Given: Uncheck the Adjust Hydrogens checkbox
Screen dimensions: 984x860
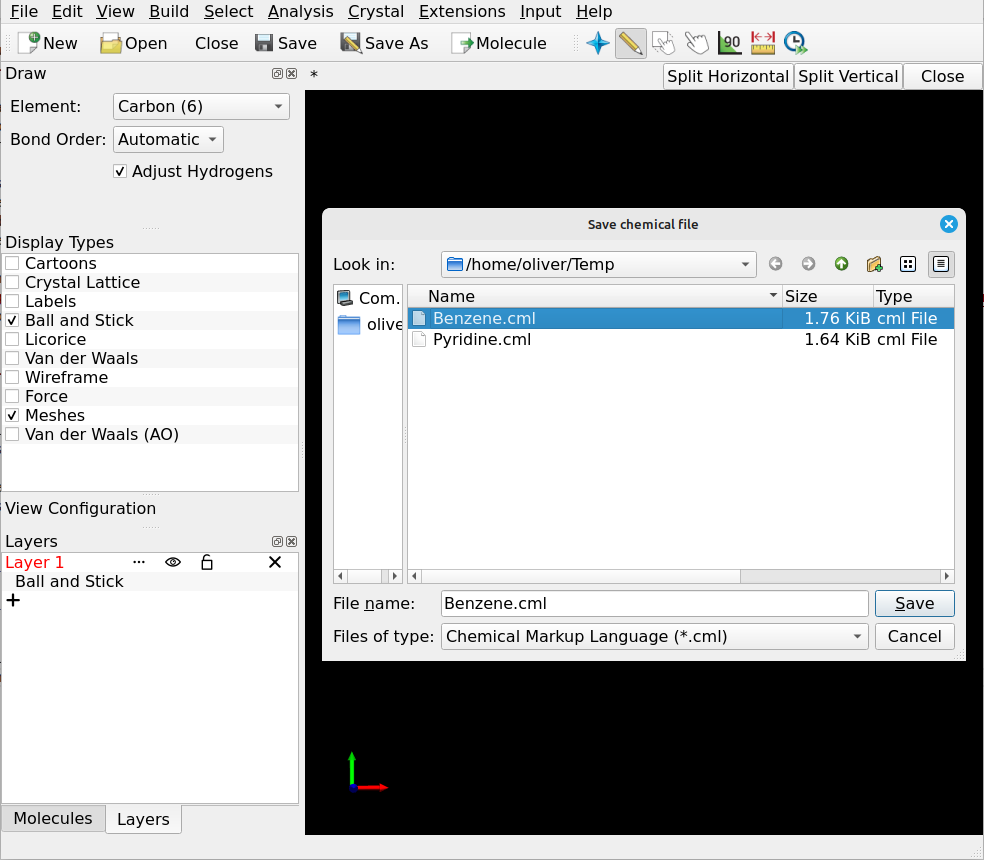Looking at the screenshot, I should [x=121, y=171].
